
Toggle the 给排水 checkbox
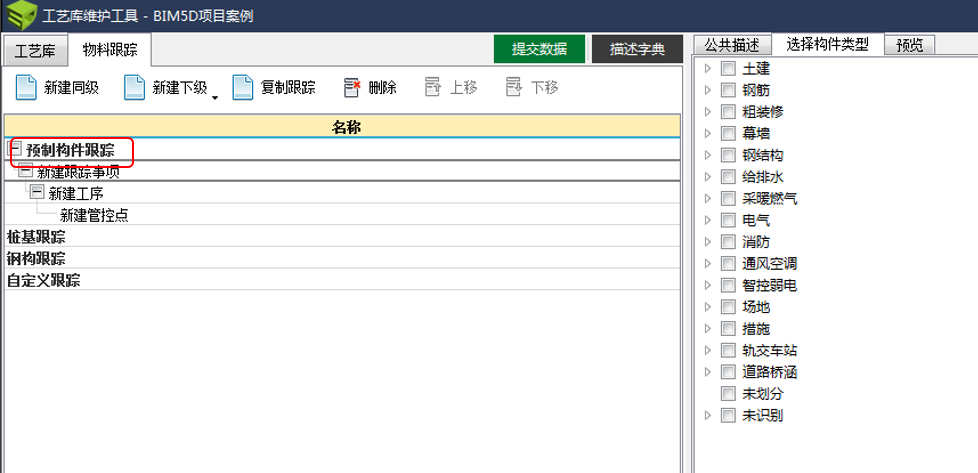(728, 177)
